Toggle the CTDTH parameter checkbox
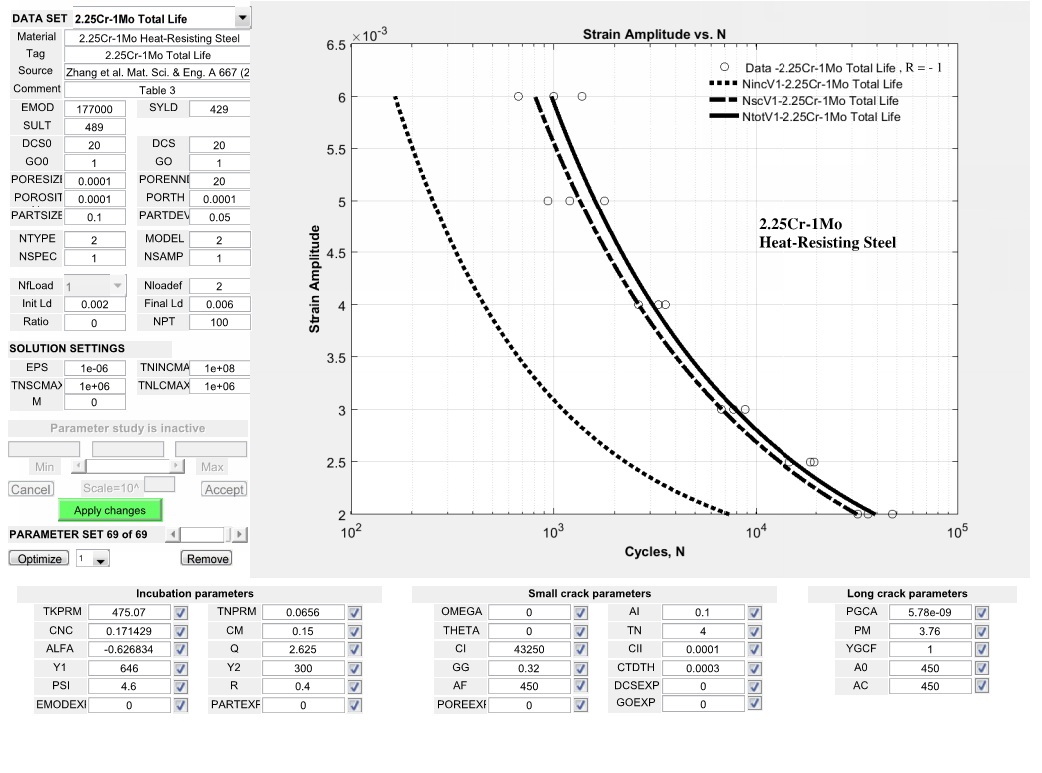The height and width of the screenshot is (773, 1042). (x=754, y=668)
